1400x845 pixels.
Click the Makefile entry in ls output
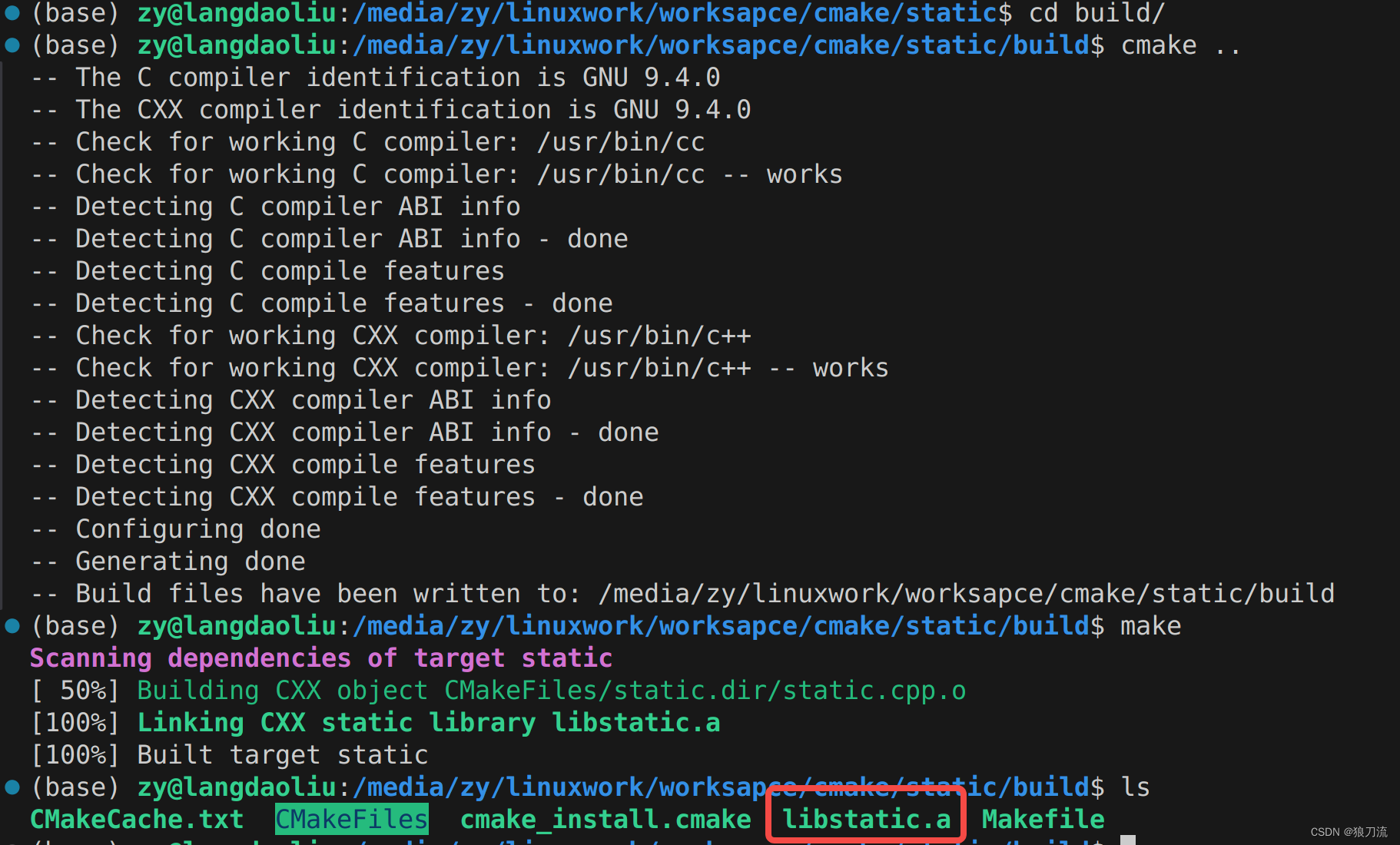[1043, 820]
